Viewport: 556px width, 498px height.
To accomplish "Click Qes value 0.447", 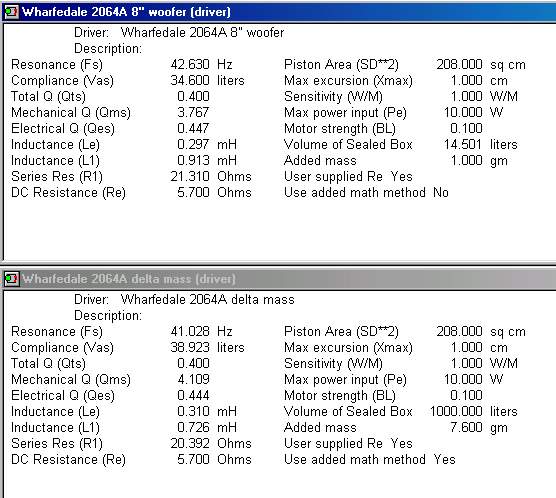I will (x=193, y=128).
